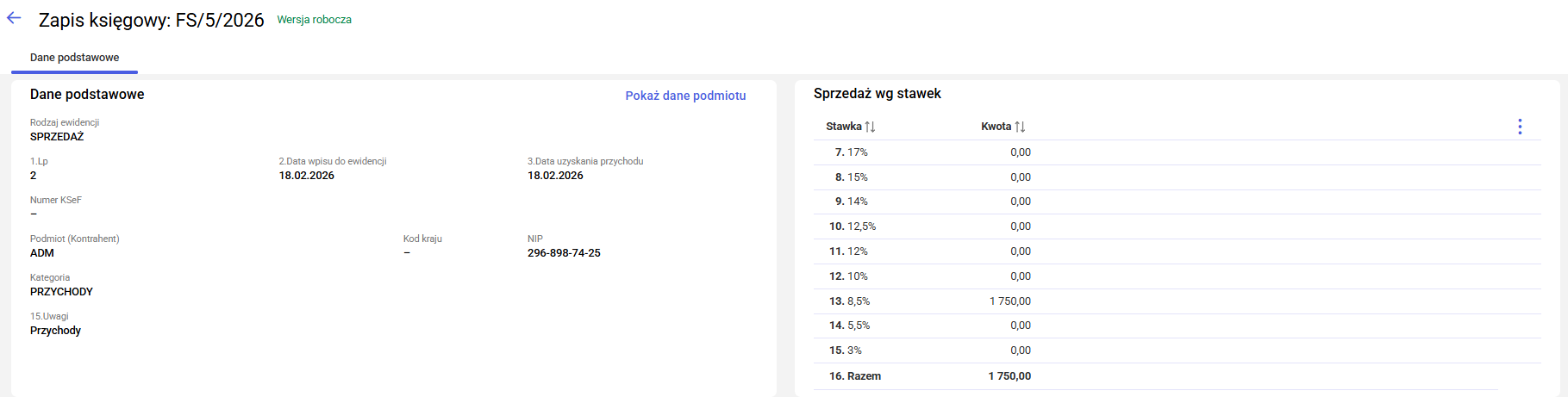Click the entry date 18.02.2026 value
Viewport: 1568px width, 397px height.
click(306, 176)
